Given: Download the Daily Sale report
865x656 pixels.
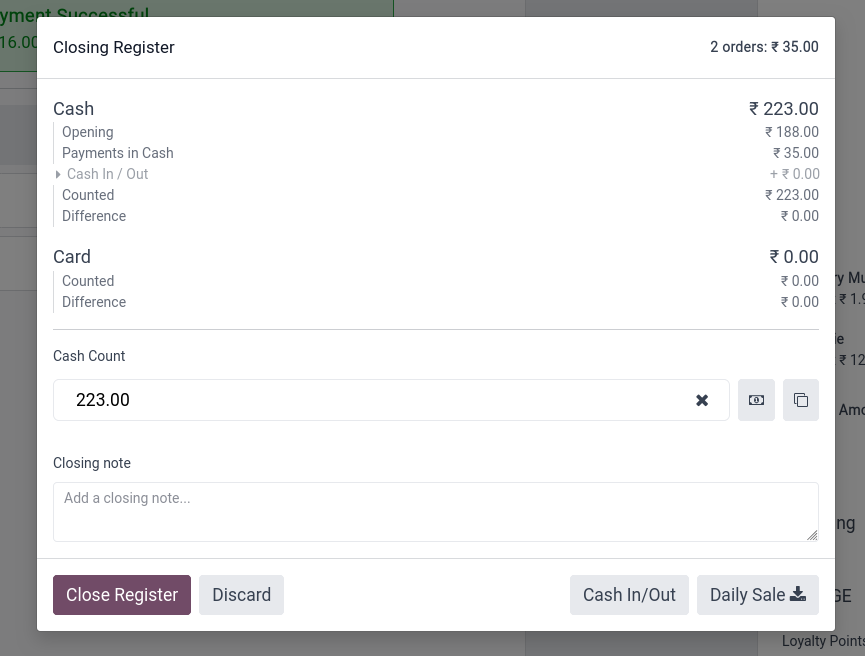Looking at the screenshot, I should [757, 595].
